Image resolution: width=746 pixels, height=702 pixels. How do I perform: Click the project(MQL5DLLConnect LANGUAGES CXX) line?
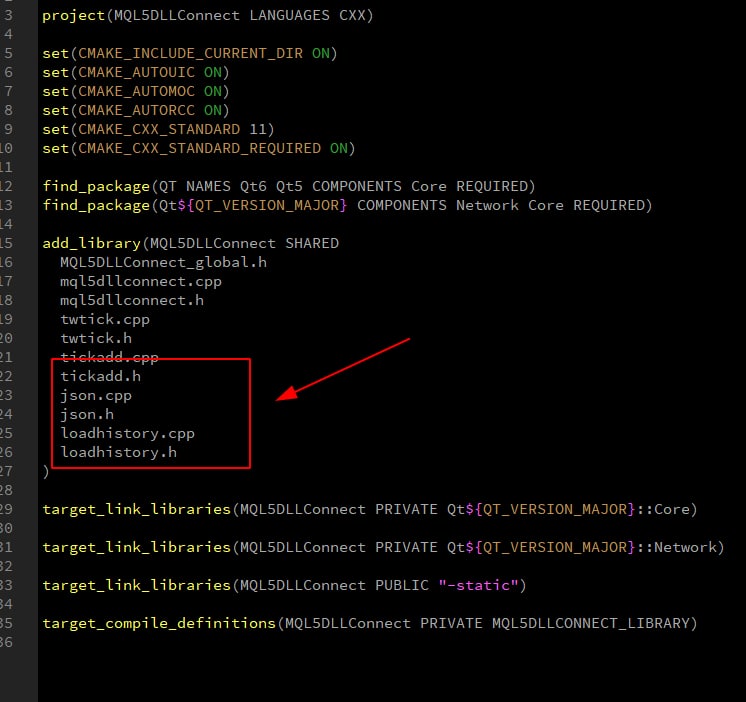pos(208,16)
